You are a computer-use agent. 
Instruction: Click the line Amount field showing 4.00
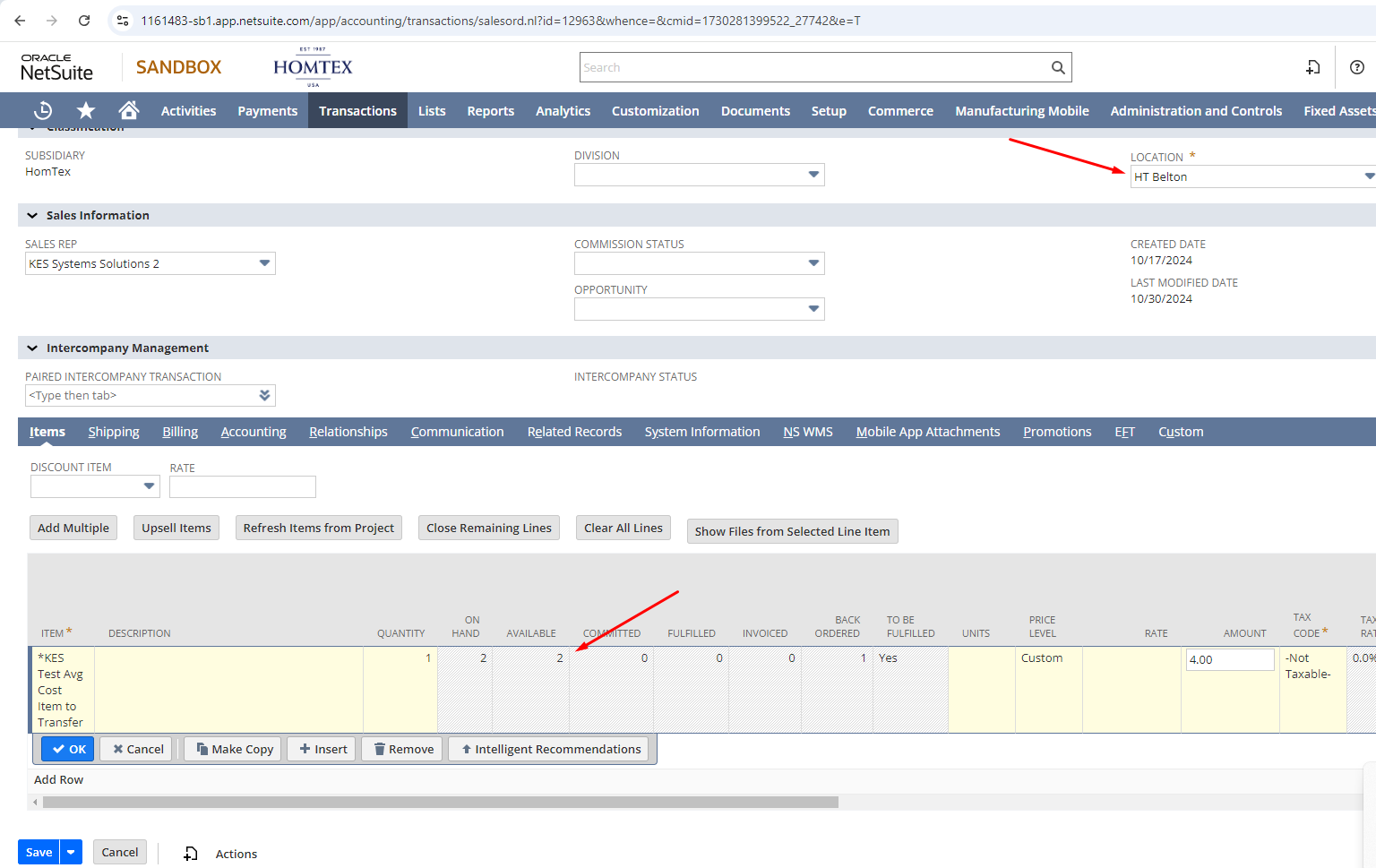[1230, 659]
